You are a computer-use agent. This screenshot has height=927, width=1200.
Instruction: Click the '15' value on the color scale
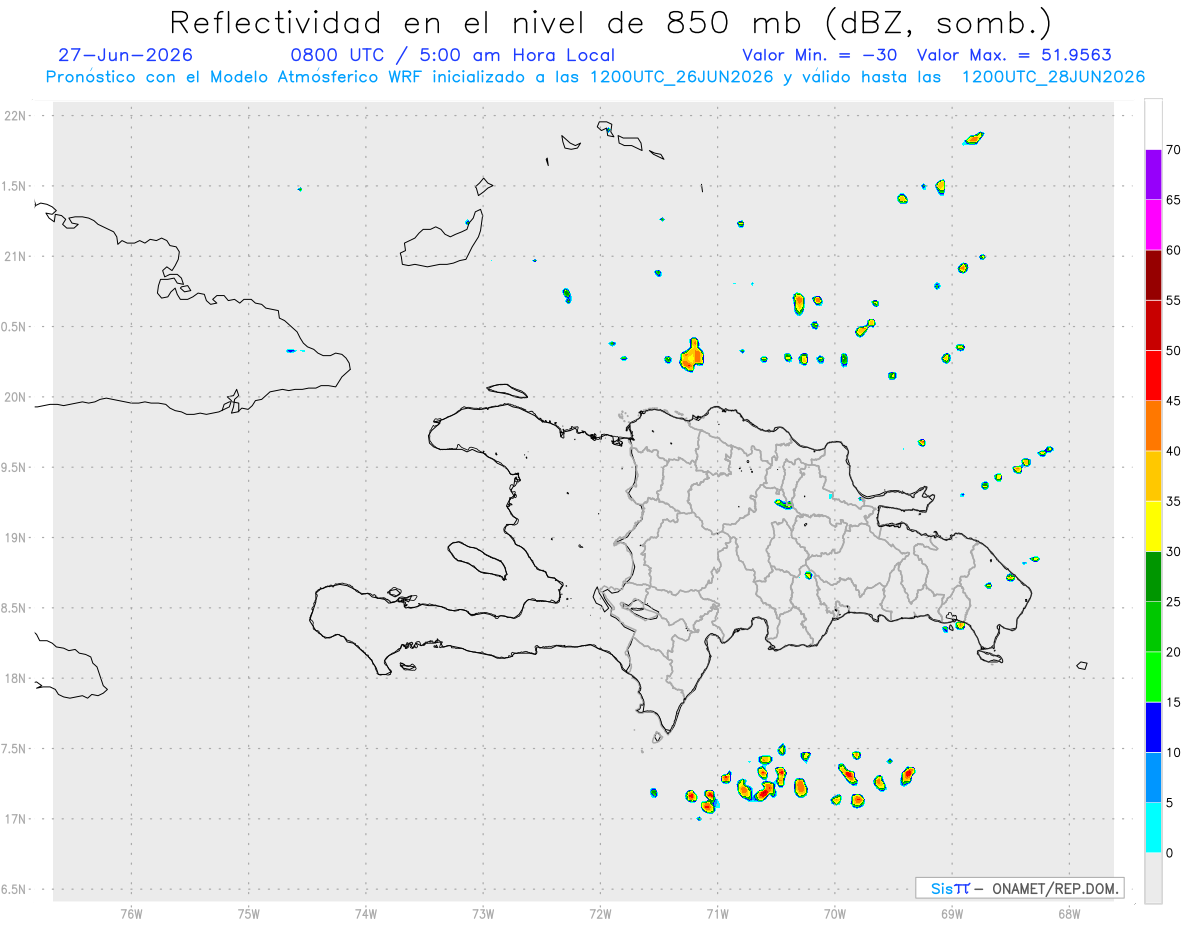coord(1173,702)
